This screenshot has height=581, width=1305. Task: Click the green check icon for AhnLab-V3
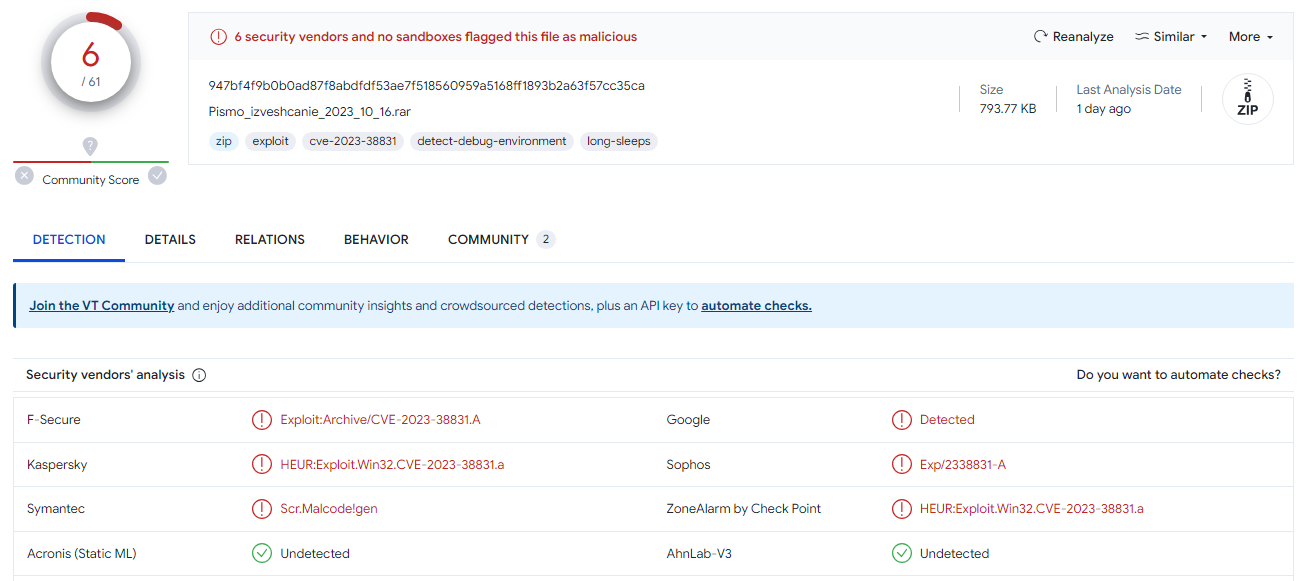pyautogui.click(x=901, y=553)
